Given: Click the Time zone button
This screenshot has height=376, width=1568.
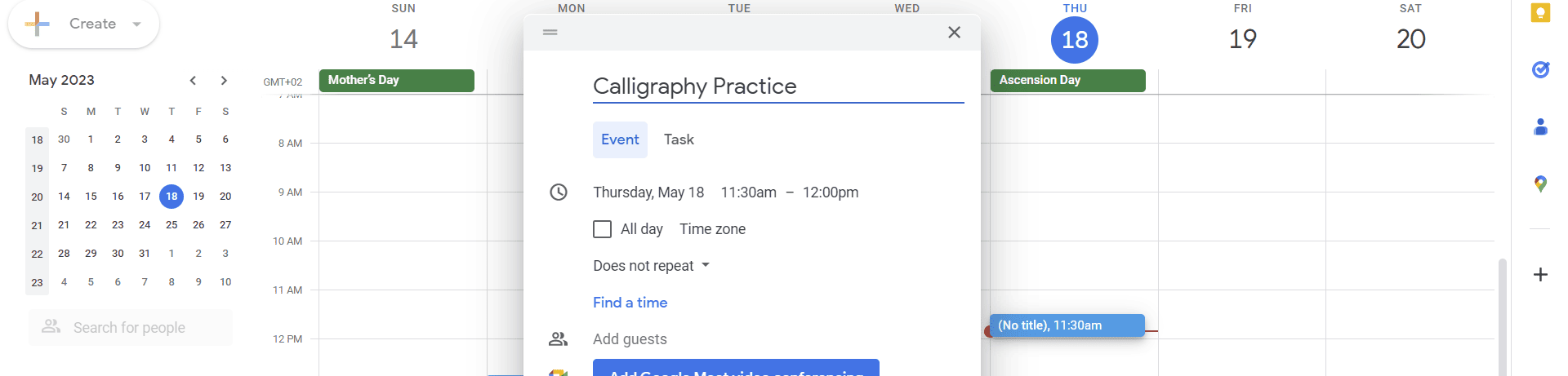Looking at the screenshot, I should click(x=712, y=229).
